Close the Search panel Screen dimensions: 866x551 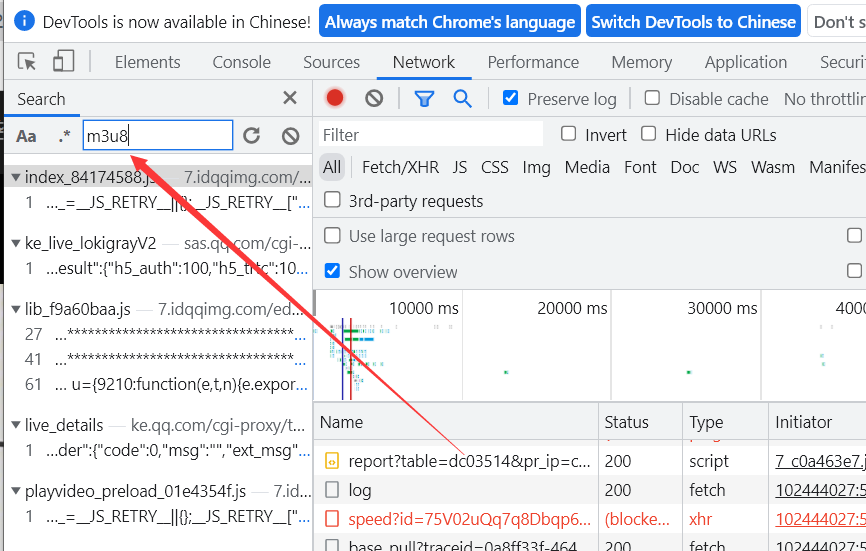pos(290,98)
